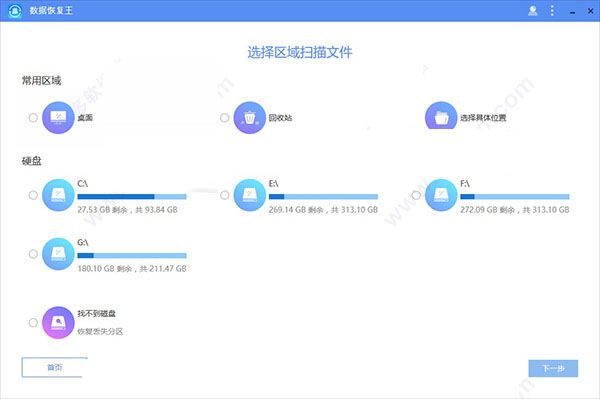Viewport: 600px width, 399px height.
Task: Click the 硬盘 section heading
Action: [31, 161]
